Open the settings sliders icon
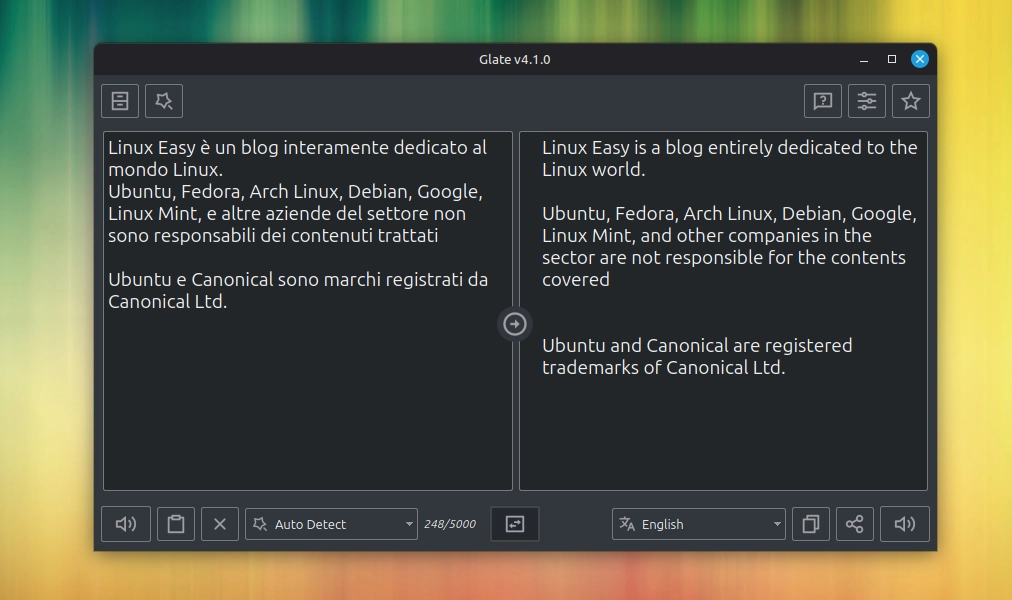The width and height of the screenshot is (1012, 600). coord(867,100)
